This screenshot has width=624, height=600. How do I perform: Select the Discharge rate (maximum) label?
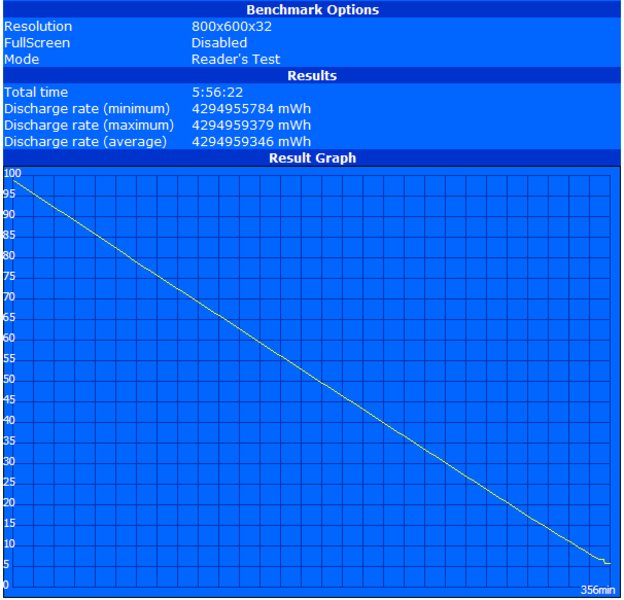point(89,125)
